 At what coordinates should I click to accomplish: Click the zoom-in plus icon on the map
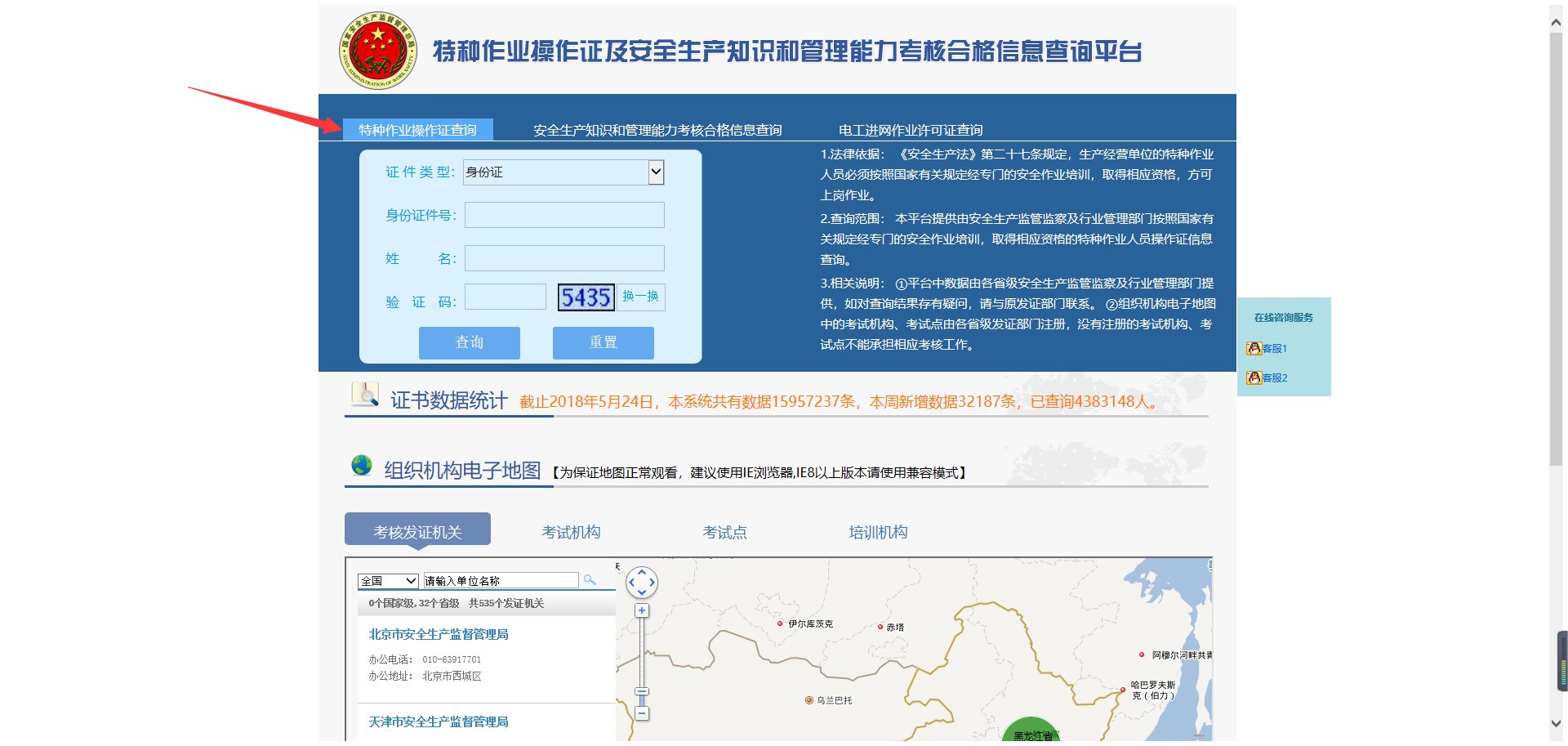click(x=642, y=610)
